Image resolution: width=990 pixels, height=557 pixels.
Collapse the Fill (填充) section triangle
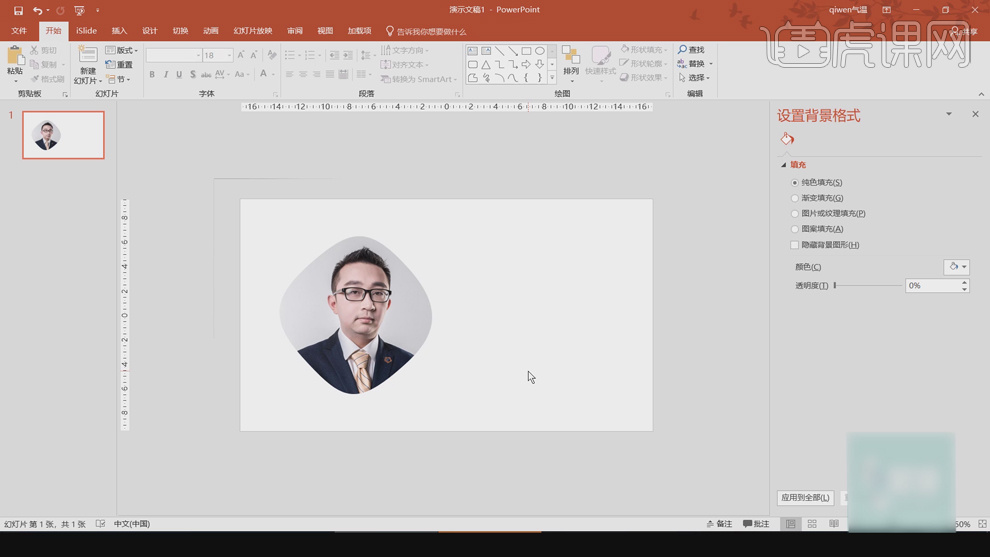783,165
